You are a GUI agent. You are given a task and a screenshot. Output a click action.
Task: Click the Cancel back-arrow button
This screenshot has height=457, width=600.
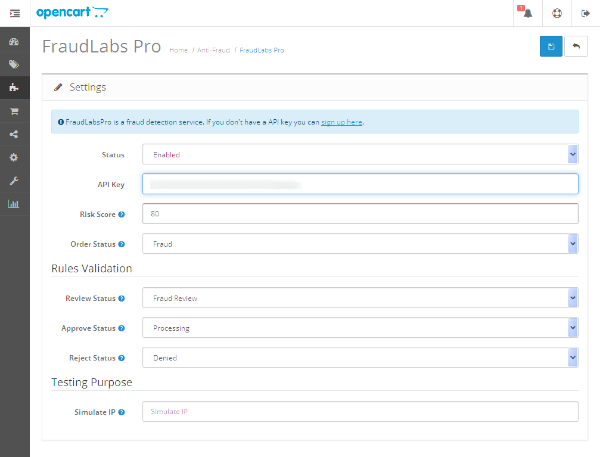click(x=576, y=46)
